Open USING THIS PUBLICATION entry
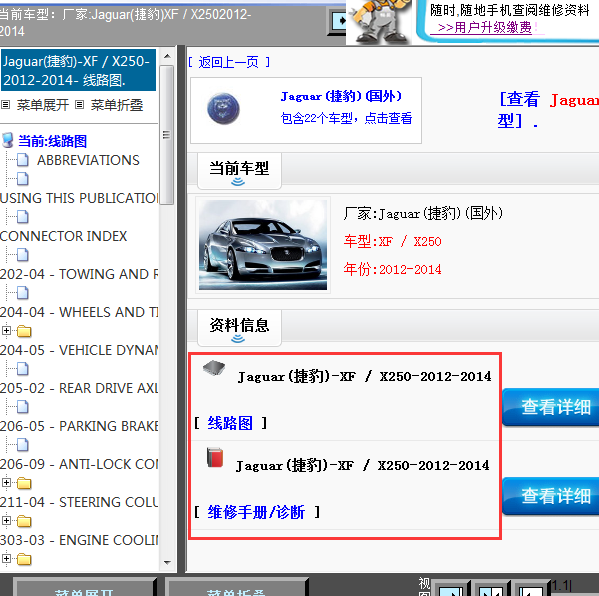 coord(79,198)
